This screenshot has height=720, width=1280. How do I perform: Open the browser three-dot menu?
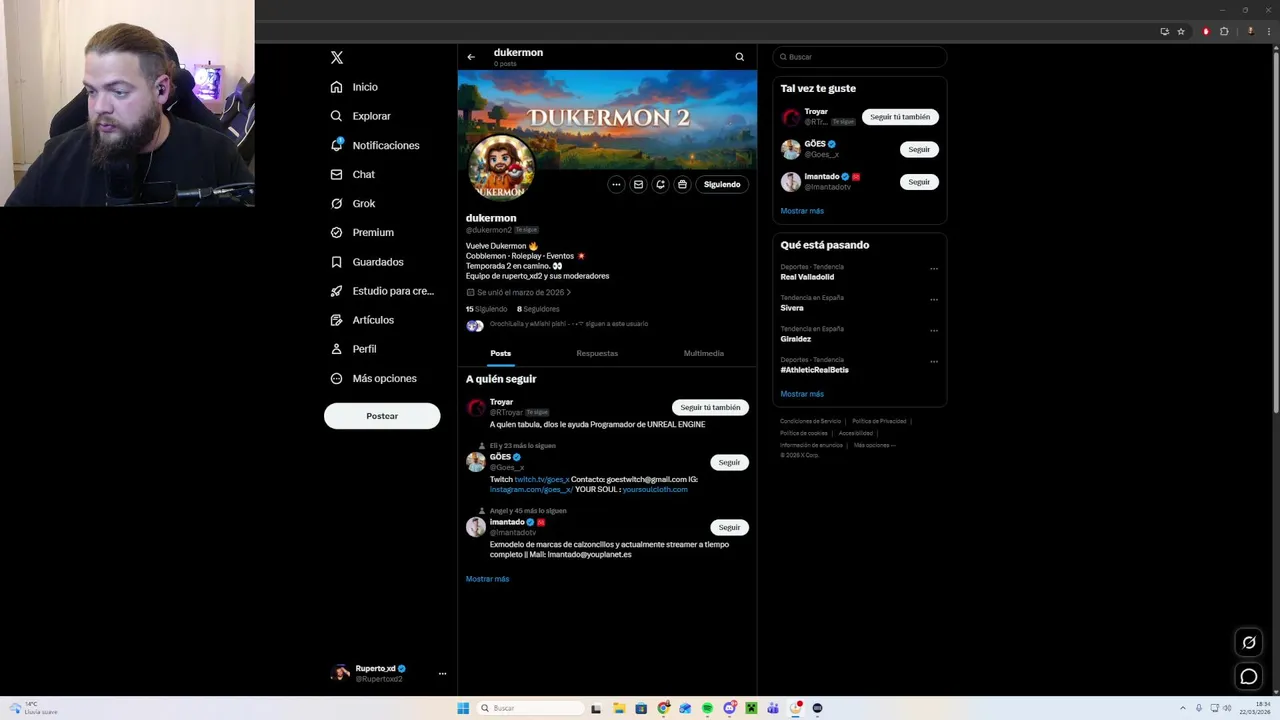[x=1268, y=31]
